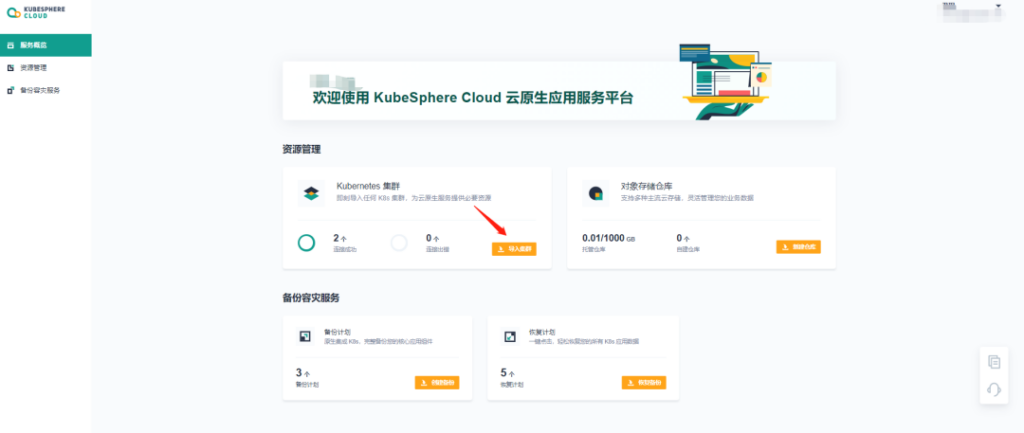Click the 资源管理 section heading
The width and height of the screenshot is (1024, 433).
[x=302, y=150]
